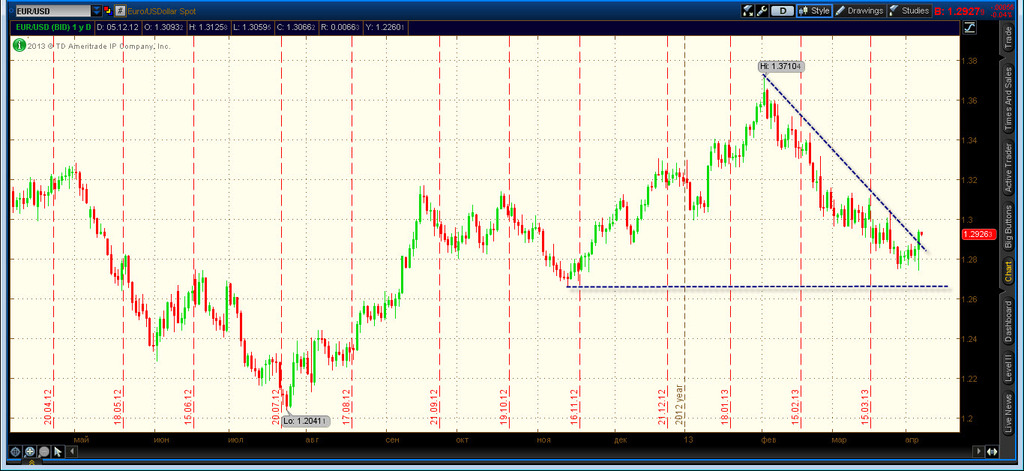Open the Studies menu
The image size is (1024, 471).
(x=908, y=10)
